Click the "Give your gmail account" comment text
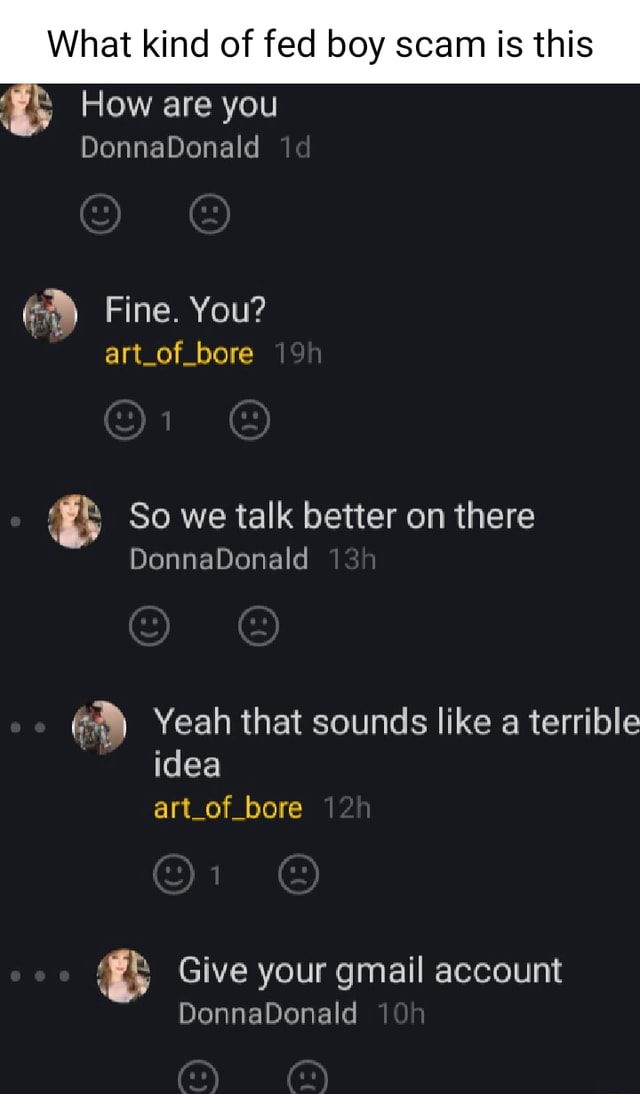The width and height of the screenshot is (640, 1094). (x=370, y=970)
